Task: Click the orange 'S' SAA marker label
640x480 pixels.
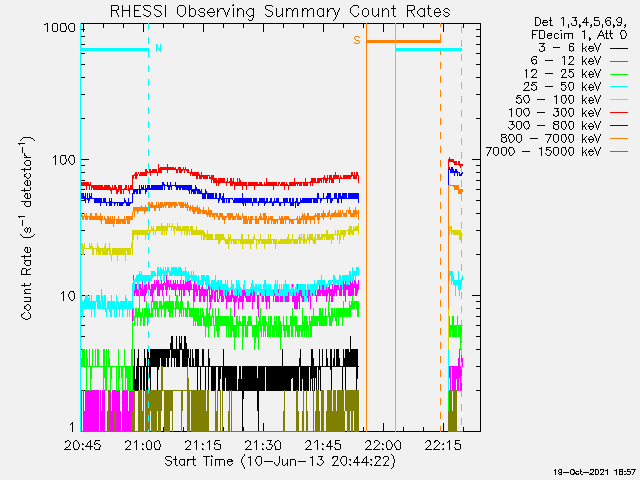Action: point(357,40)
